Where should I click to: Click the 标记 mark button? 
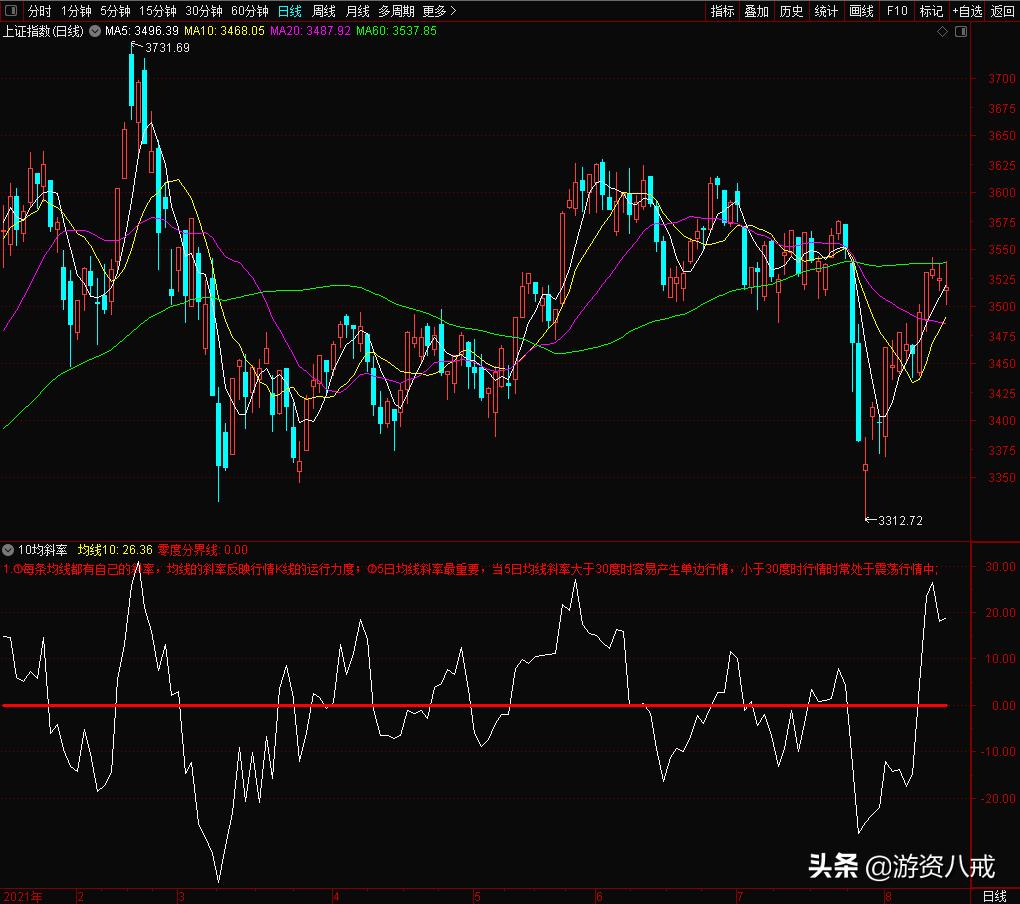[931, 11]
